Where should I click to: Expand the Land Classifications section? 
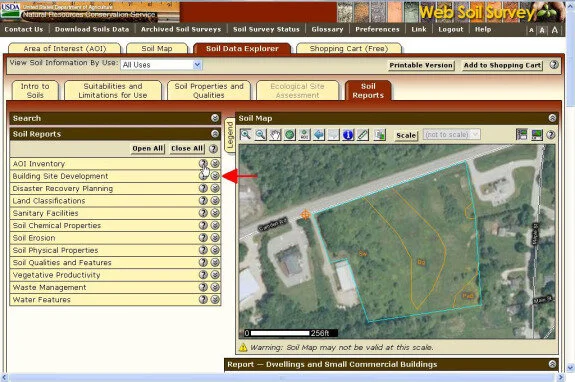coord(215,201)
